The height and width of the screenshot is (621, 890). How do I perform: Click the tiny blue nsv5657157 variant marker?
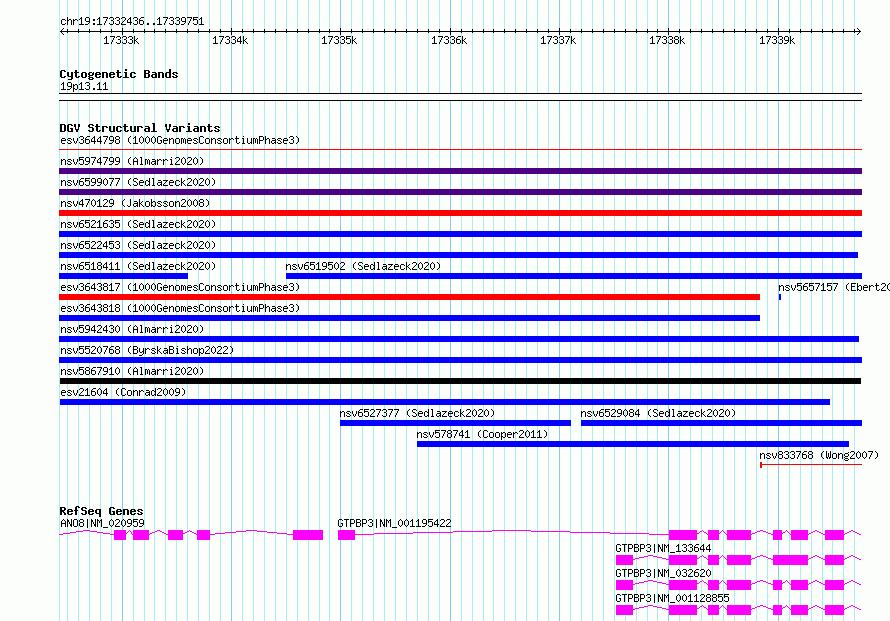[x=780, y=297]
